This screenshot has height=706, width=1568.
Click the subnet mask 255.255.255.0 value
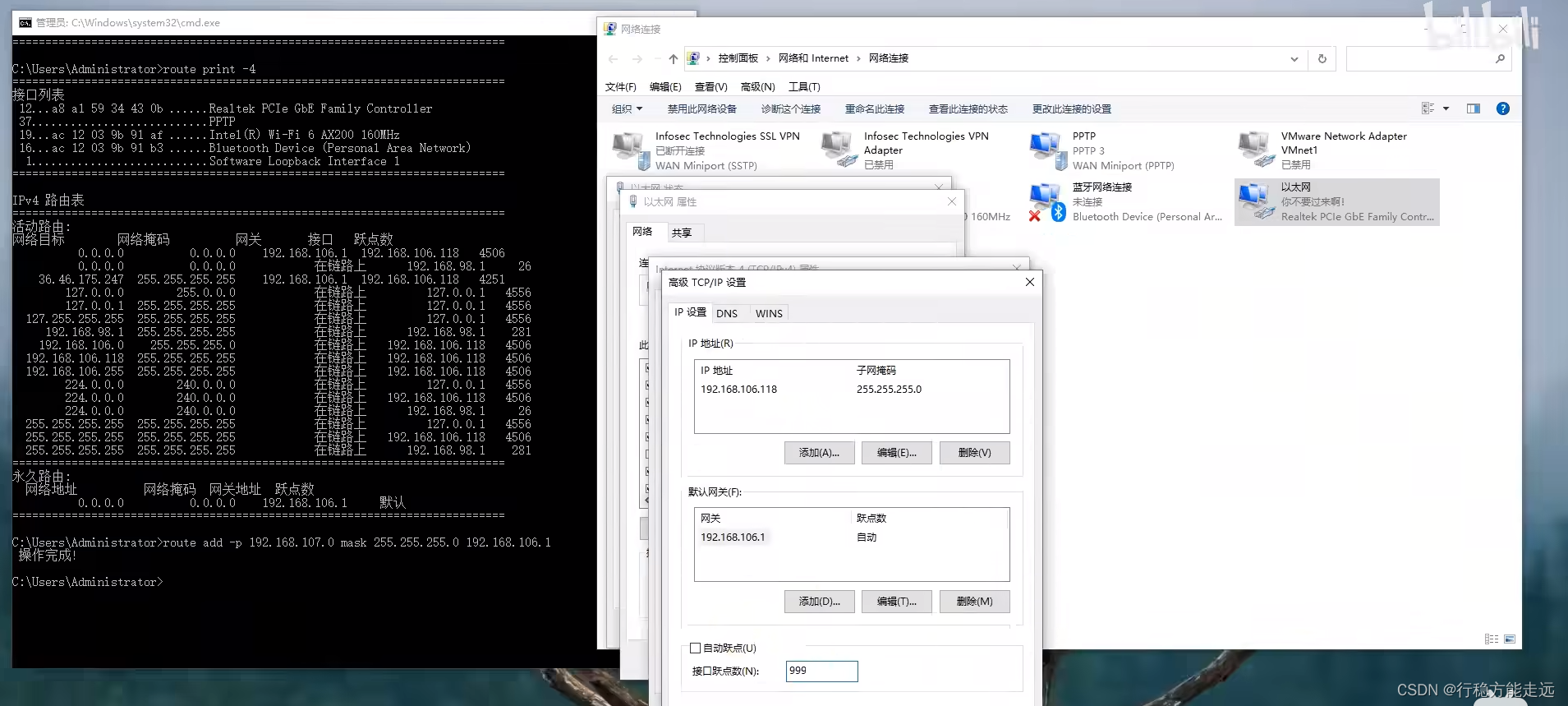(889, 390)
